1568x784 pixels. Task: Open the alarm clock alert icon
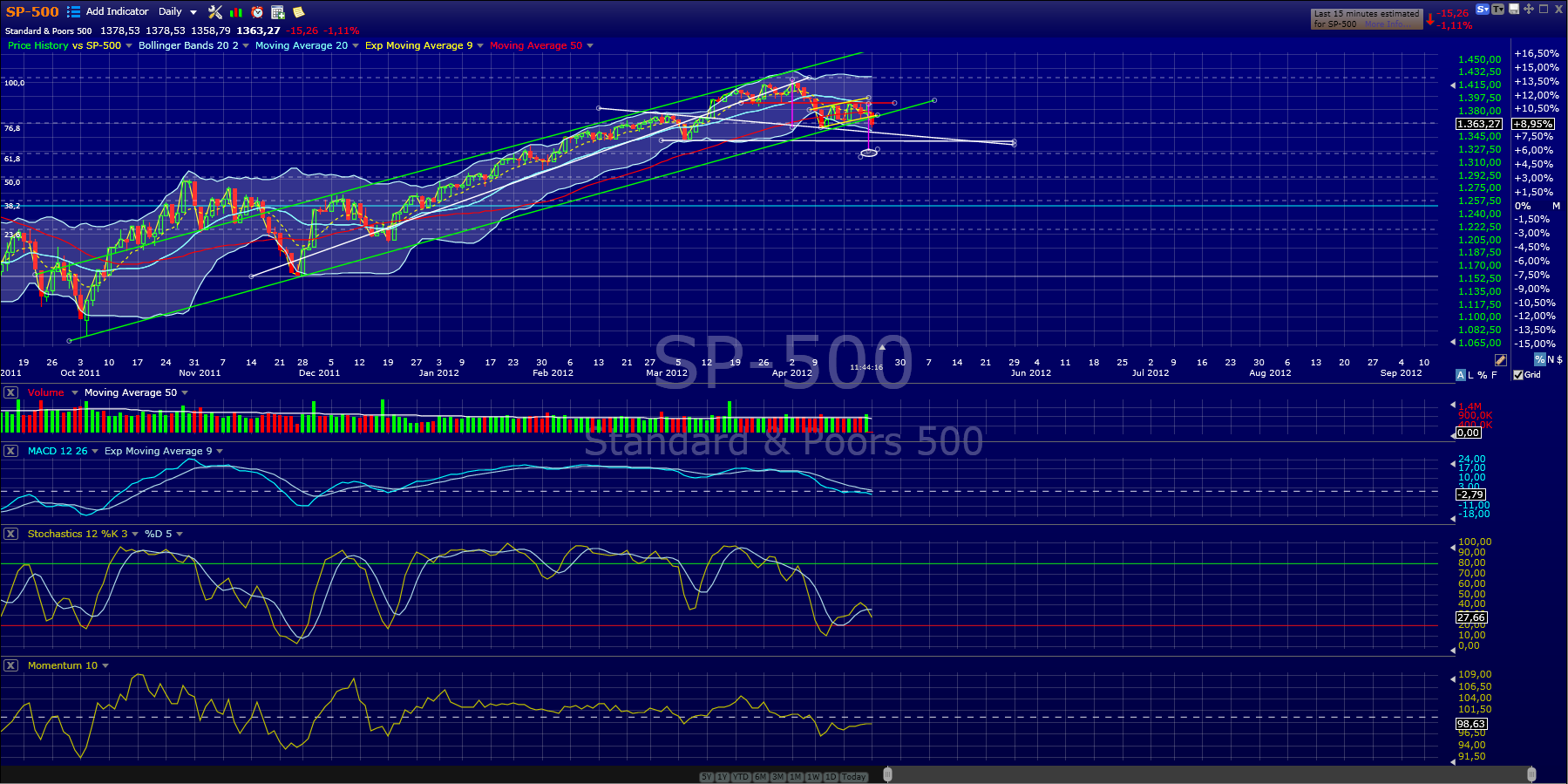(257, 12)
